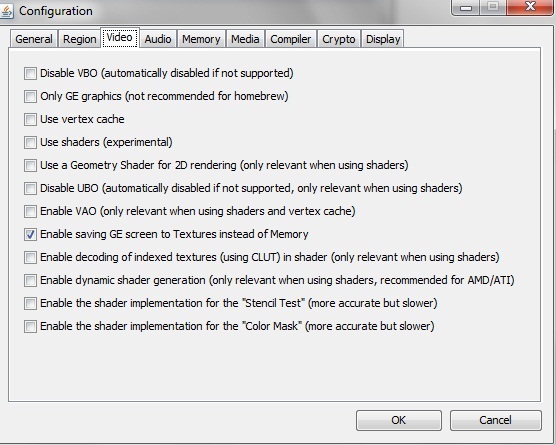Enable Use shaders (experimental)
This screenshot has width=556, height=445.
[x=30, y=143]
